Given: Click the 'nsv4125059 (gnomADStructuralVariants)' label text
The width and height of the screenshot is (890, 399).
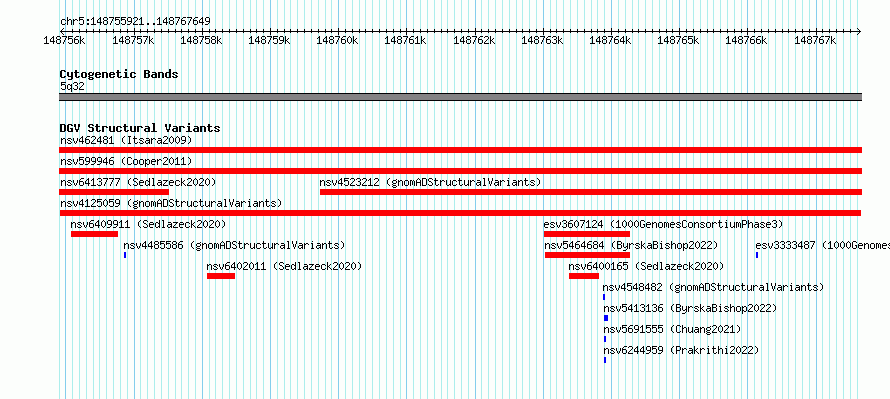Looking at the screenshot, I should (x=171, y=203).
